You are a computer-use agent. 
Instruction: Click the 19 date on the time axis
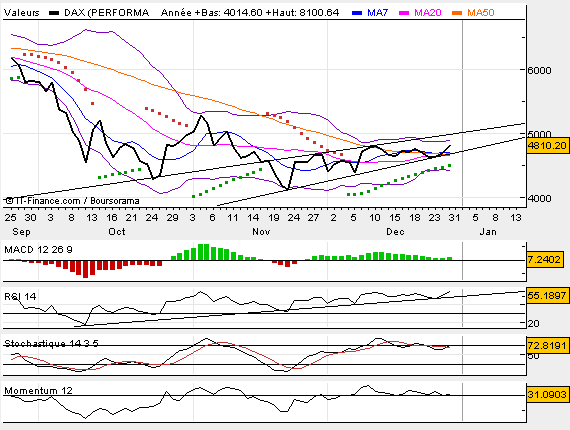pos(273,218)
